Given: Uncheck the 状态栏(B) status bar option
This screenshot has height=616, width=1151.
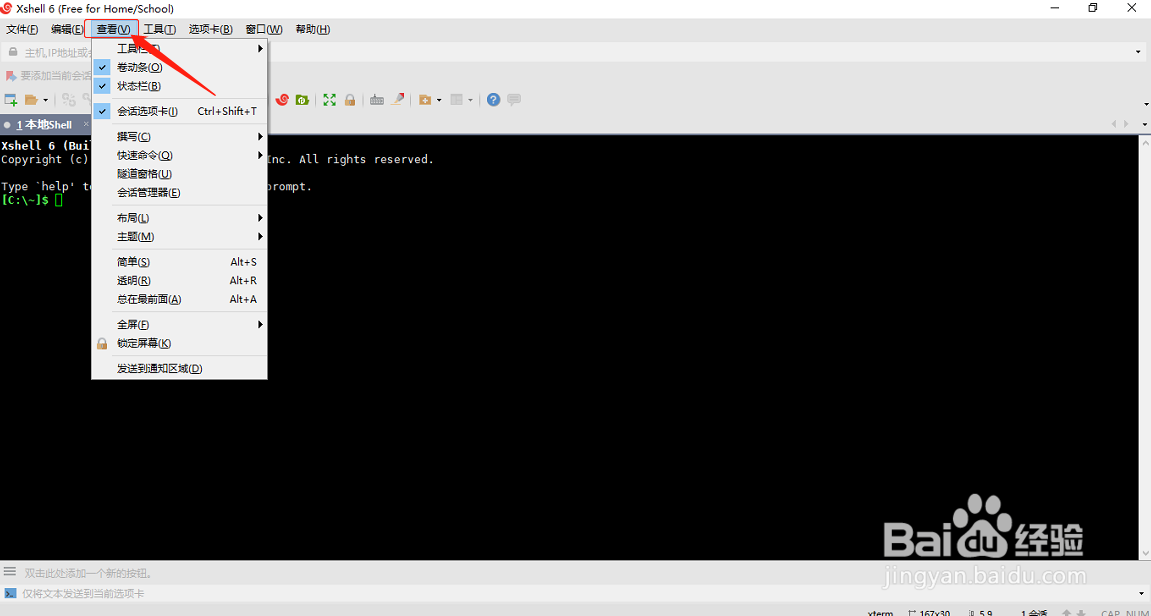Looking at the screenshot, I should tap(179, 86).
